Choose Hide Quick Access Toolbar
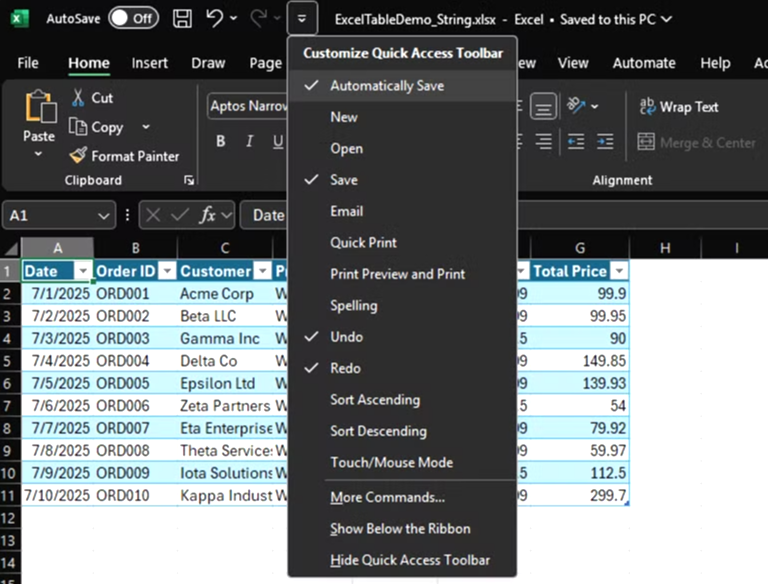Viewport: 768px width, 584px height. tap(402, 560)
